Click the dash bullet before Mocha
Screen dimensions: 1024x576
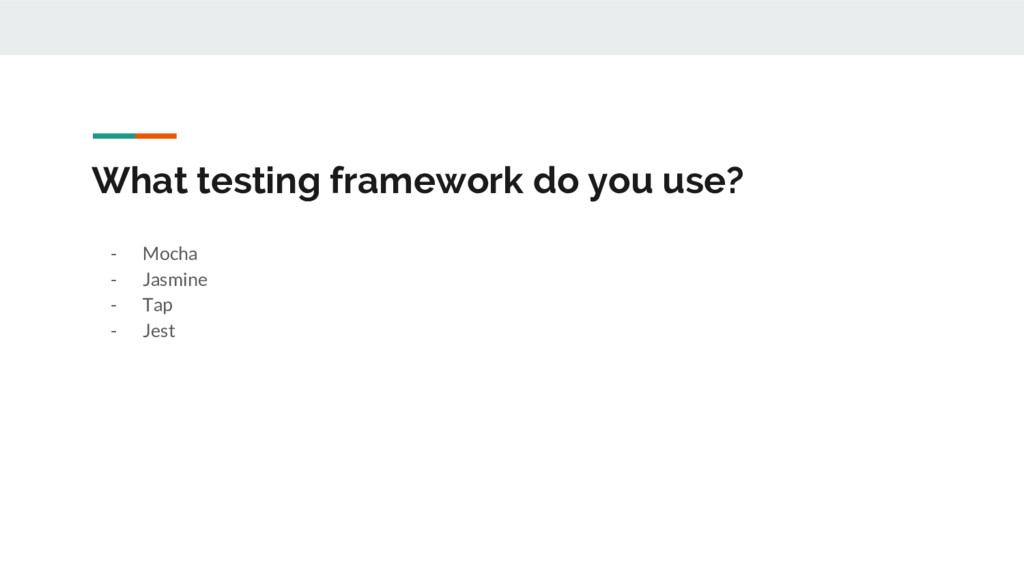[x=114, y=254]
